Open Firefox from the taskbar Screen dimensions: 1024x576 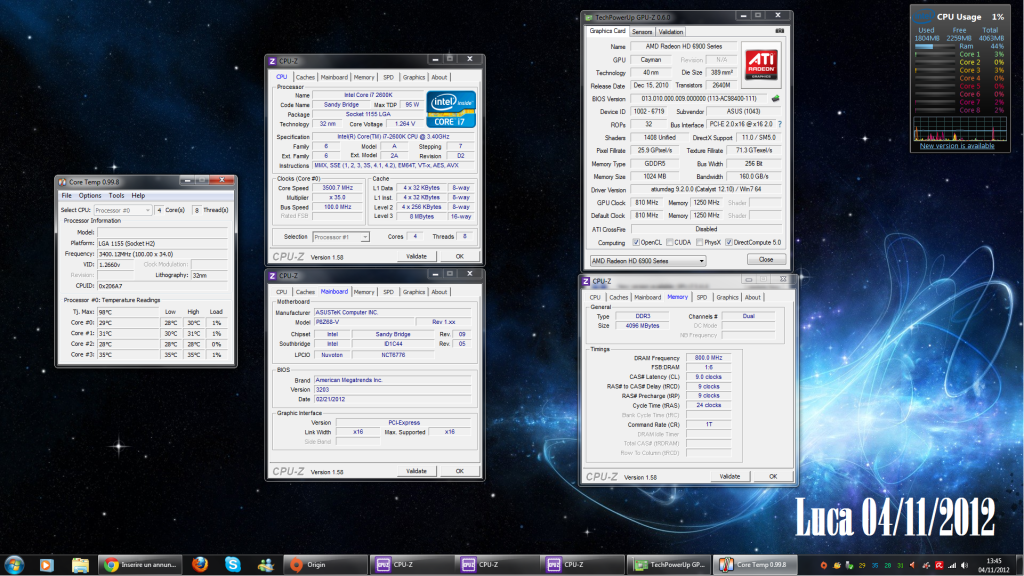pos(200,564)
